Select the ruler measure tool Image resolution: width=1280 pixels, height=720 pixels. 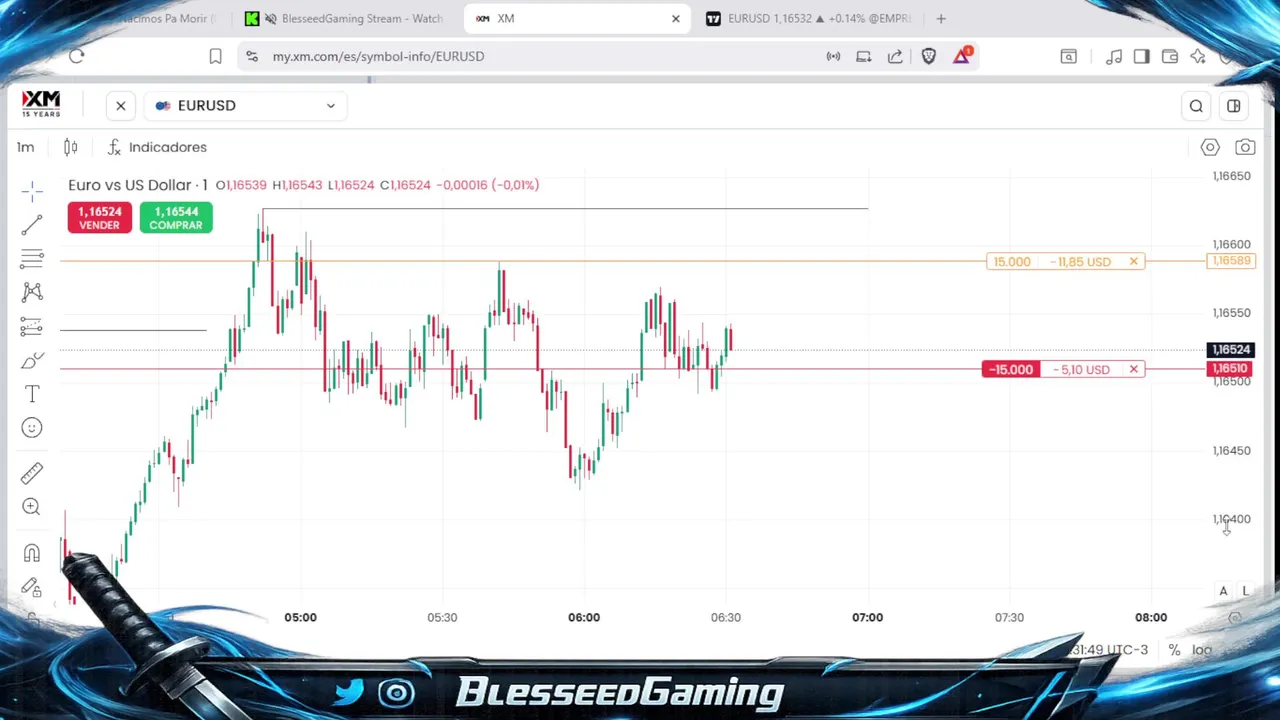point(32,472)
